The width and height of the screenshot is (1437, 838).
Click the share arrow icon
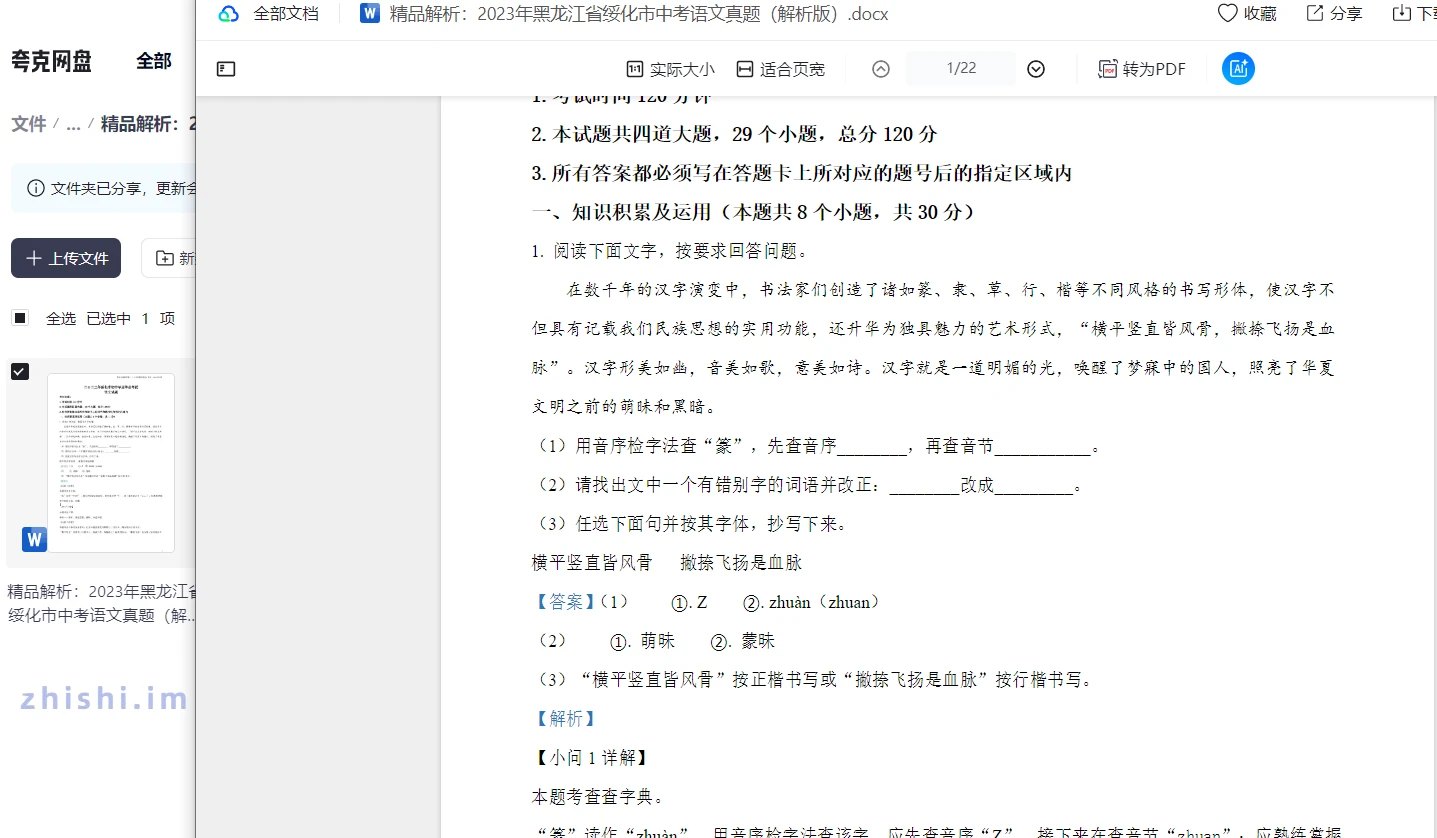(x=1316, y=14)
